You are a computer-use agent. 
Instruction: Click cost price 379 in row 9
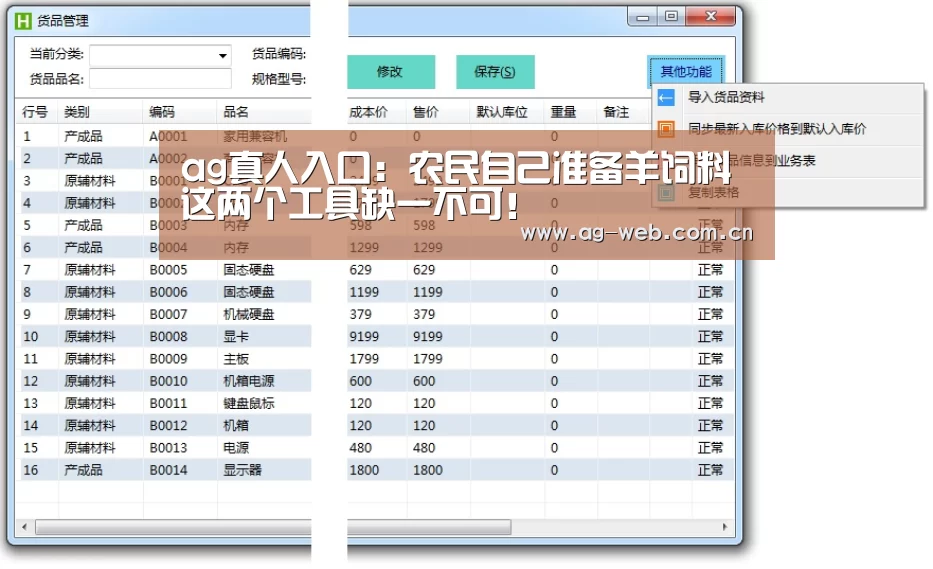[361, 314]
